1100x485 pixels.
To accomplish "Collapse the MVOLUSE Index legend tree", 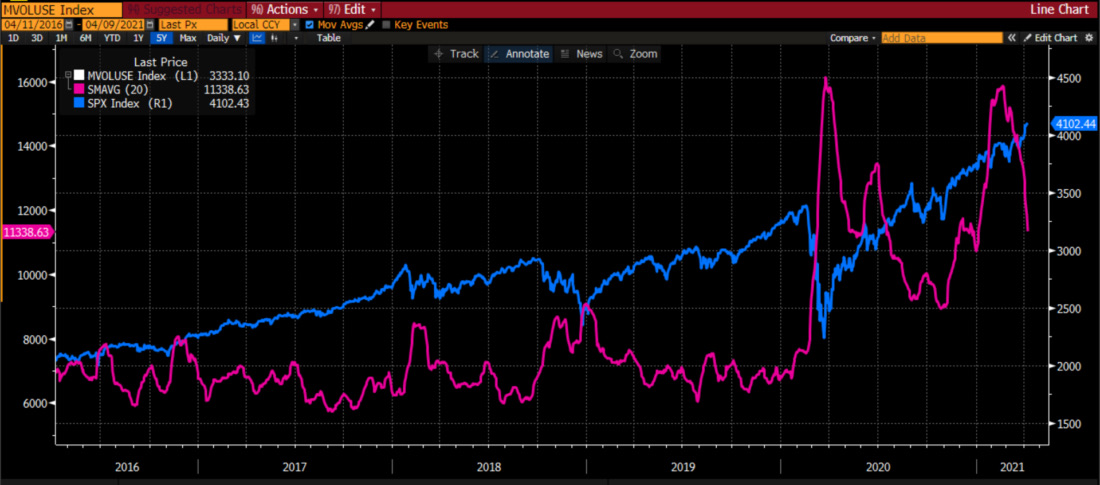I will pyautogui.click(x=67, y=75).
